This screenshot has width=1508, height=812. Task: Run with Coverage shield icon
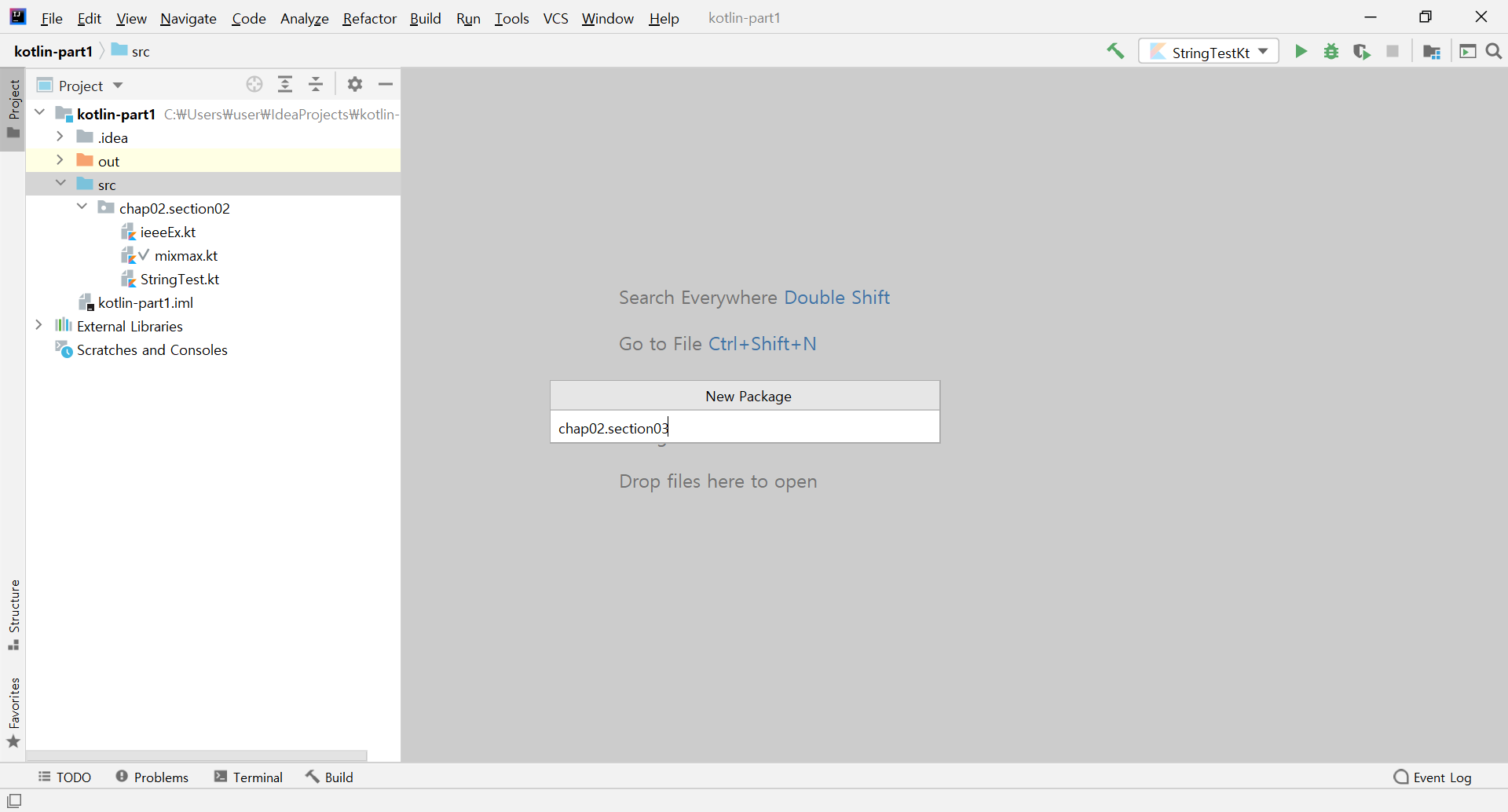click(1362, 52)
